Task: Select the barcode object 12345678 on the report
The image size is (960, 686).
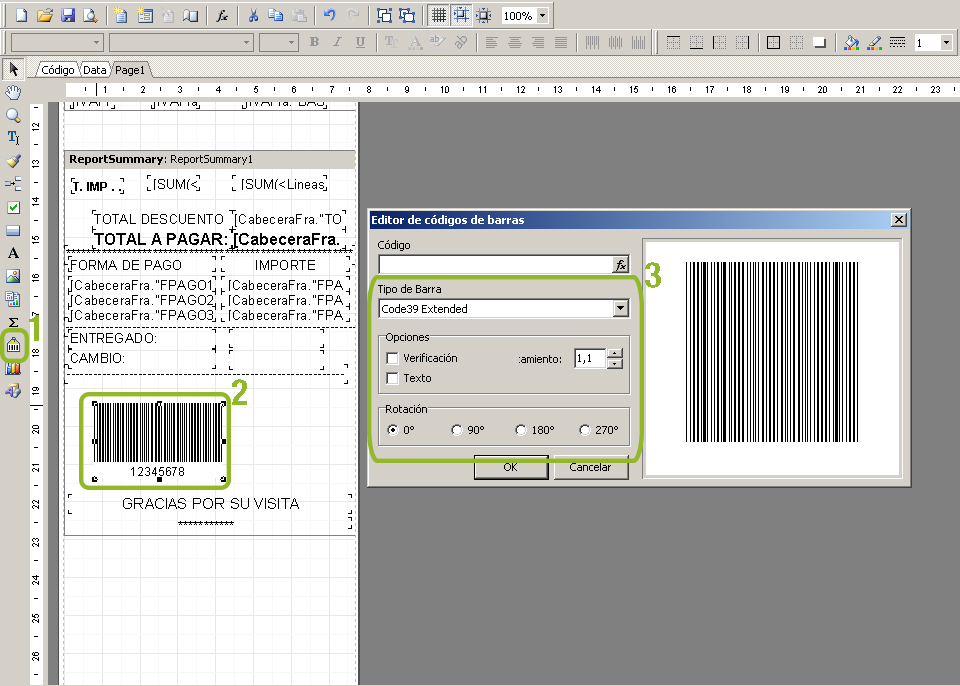Action: [x=159, y=440]
